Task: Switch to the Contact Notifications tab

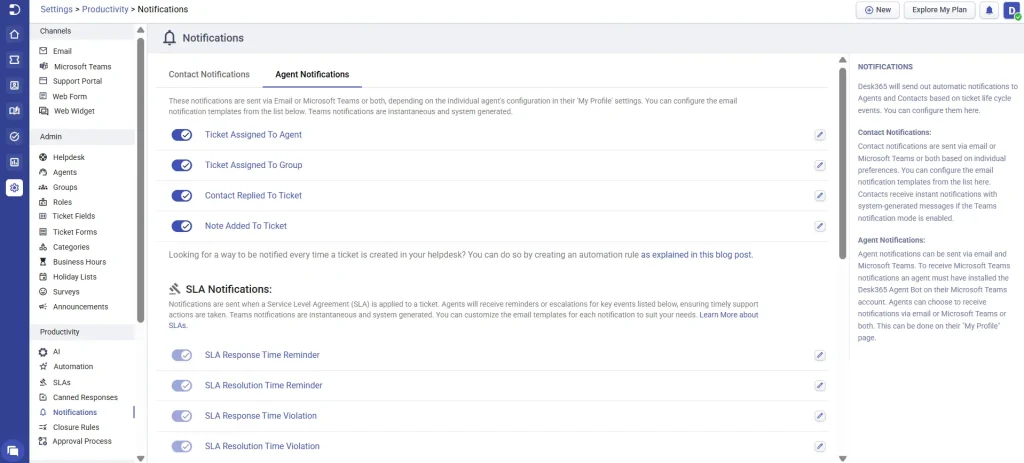Action: click(x=209, y=75)
